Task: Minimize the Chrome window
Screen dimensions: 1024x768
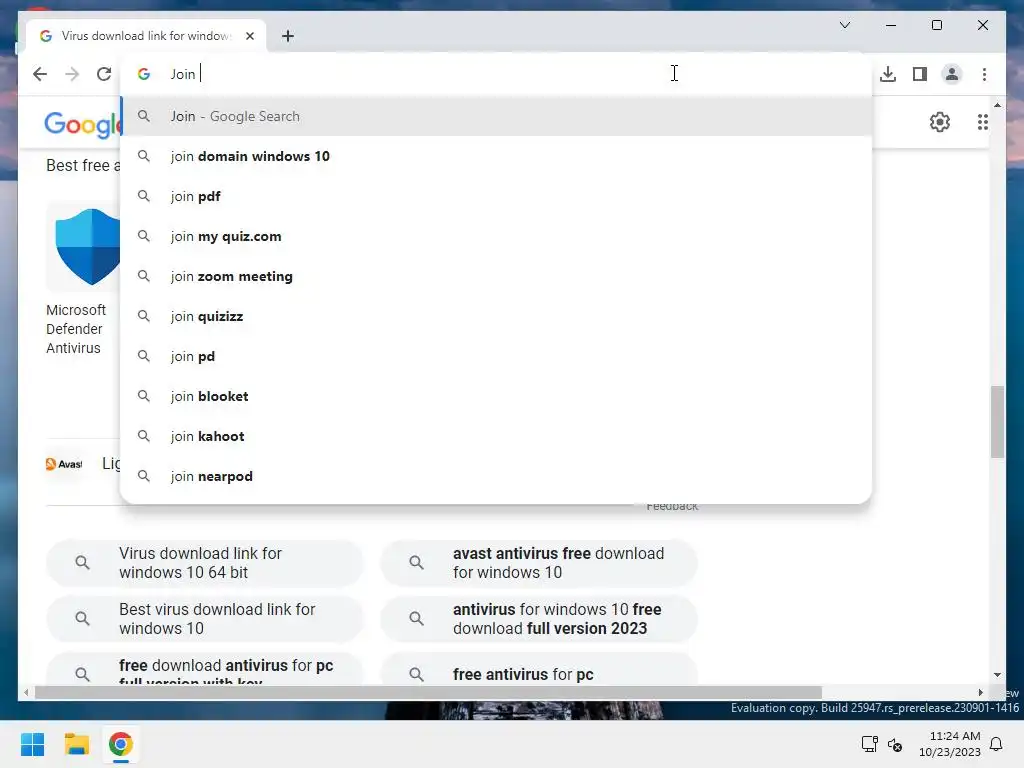Action: tap(891, 25)
